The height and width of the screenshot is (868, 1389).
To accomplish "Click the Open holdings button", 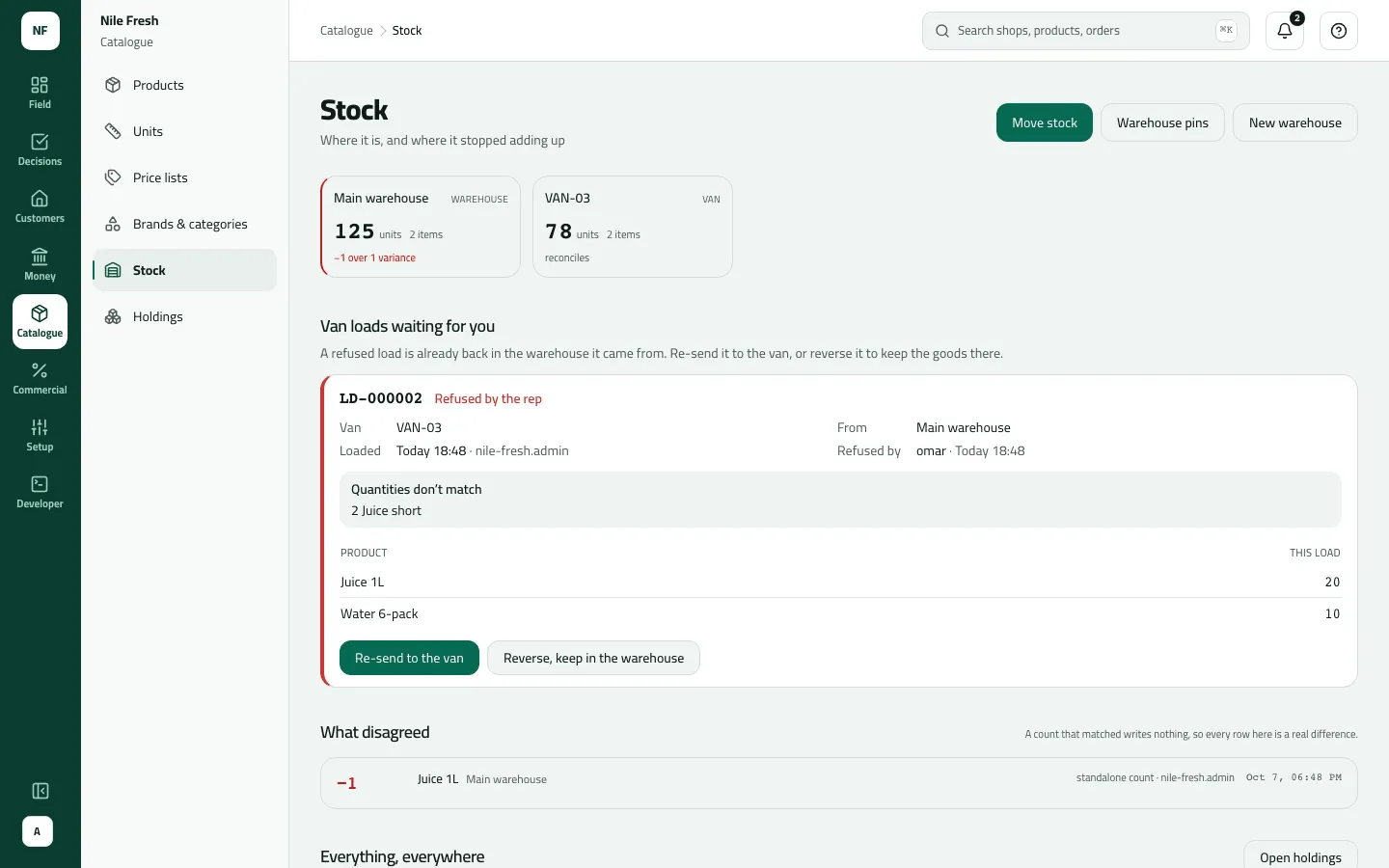I will pos(1300,857).
